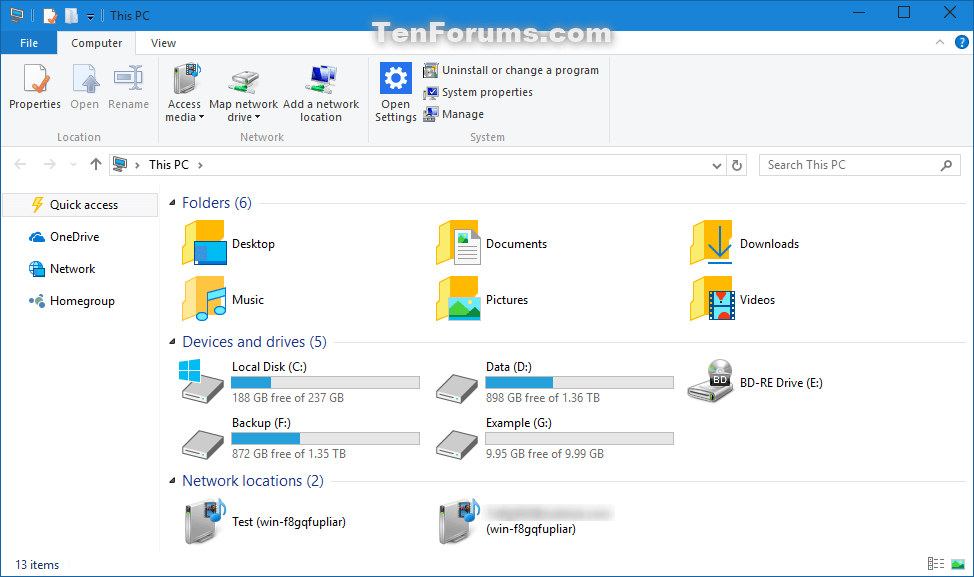Switch to the View tab

pyautogui.click(x=162, y=42)
